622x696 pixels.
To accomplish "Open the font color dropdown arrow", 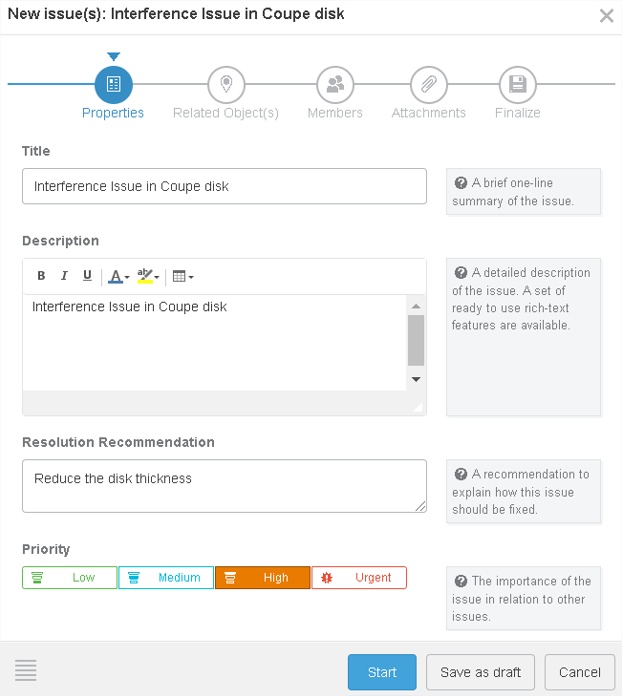I will [127, 277].
